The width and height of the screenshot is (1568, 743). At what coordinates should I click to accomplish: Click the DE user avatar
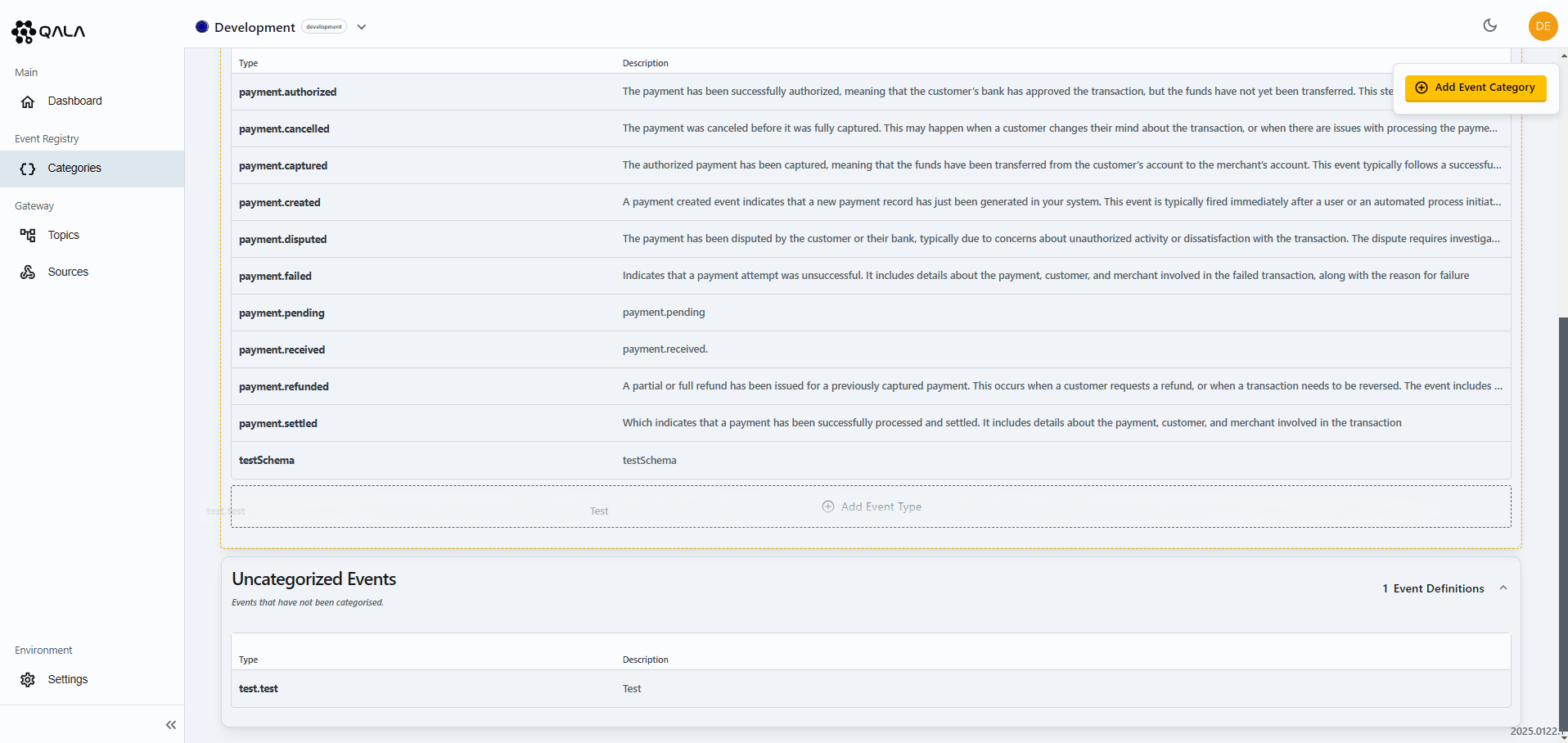1542,26
